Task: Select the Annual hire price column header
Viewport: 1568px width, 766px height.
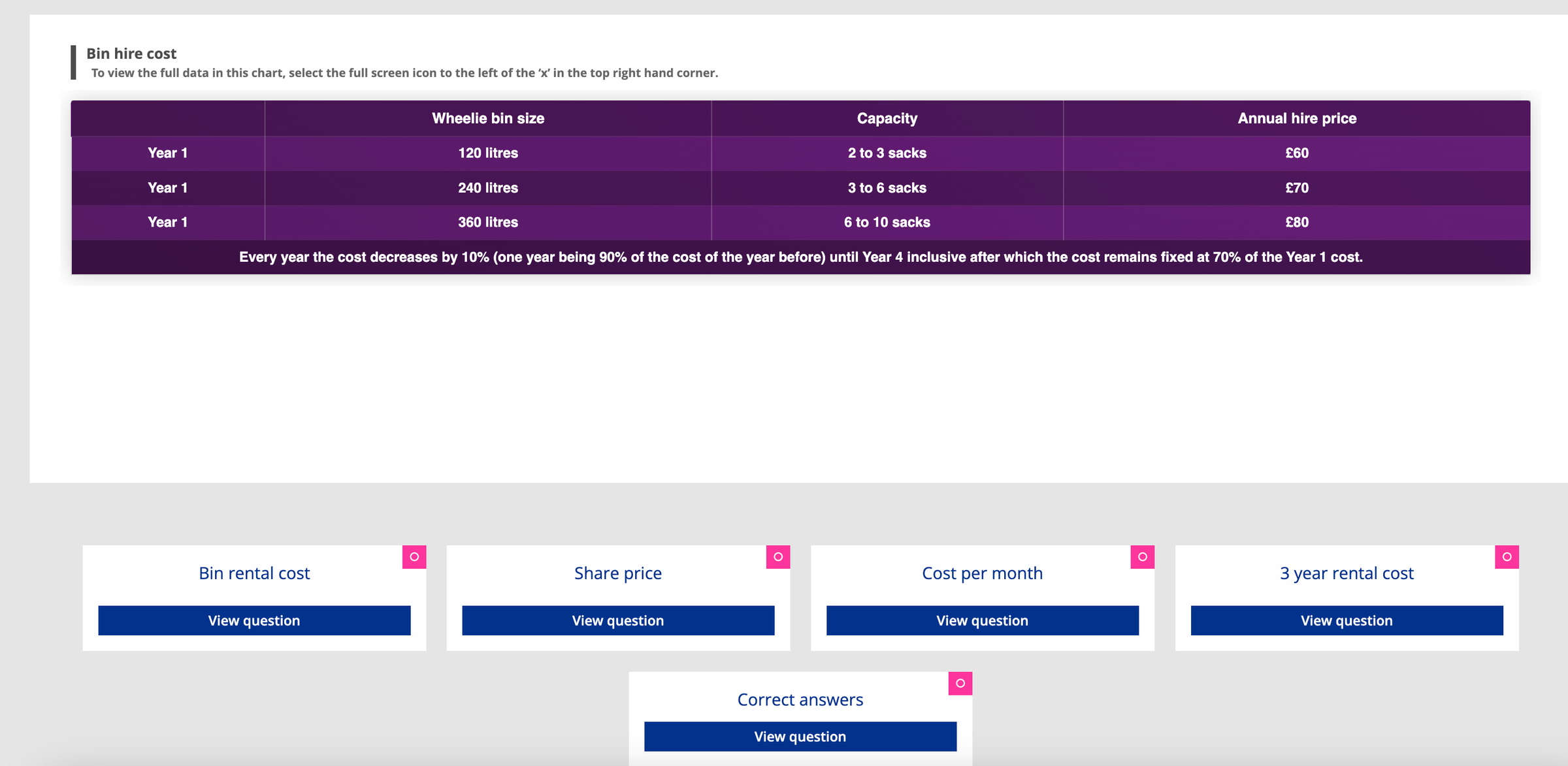Action: click(x=1296, y=118)
